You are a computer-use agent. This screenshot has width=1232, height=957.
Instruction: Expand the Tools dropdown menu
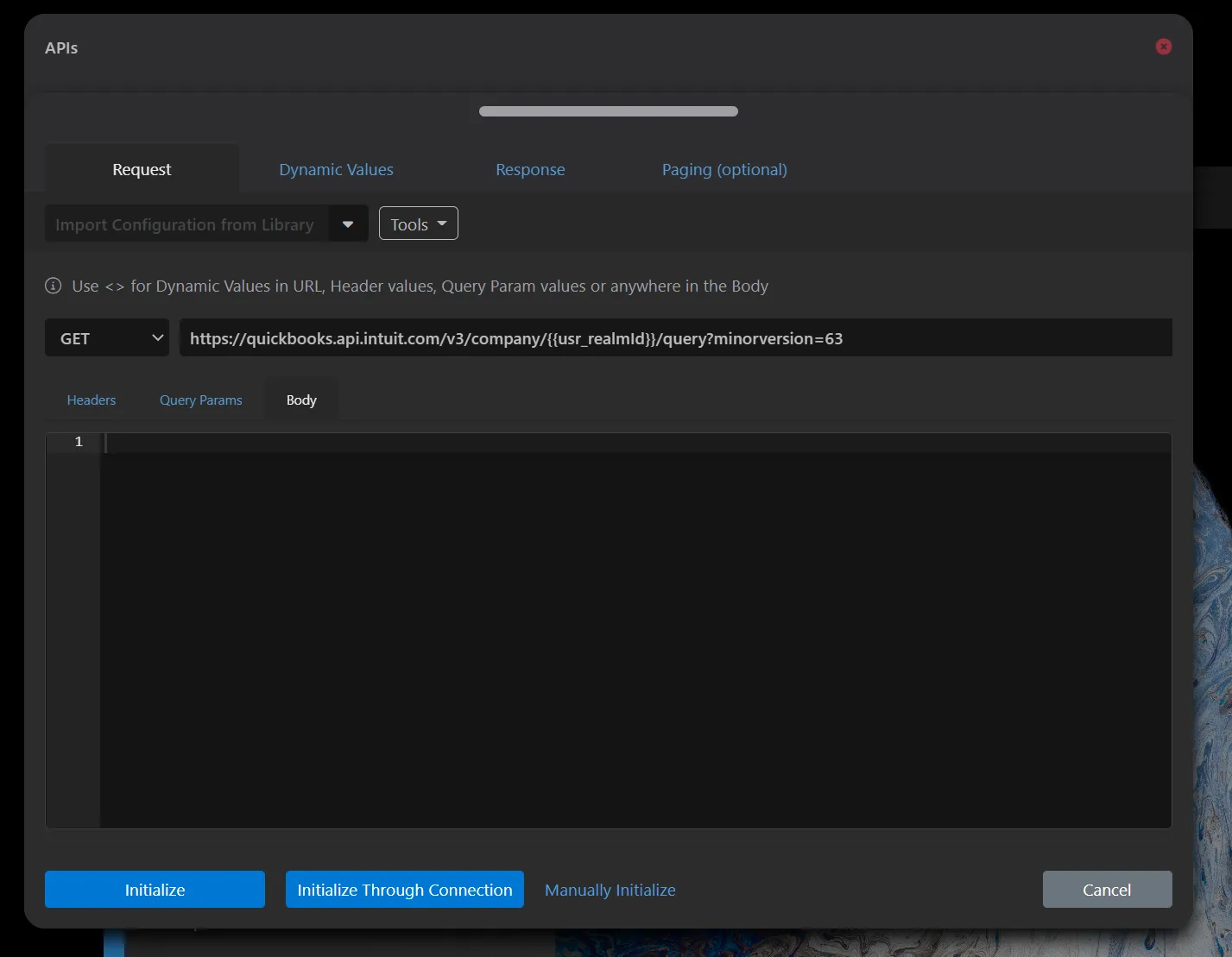(x=419, y=224)
